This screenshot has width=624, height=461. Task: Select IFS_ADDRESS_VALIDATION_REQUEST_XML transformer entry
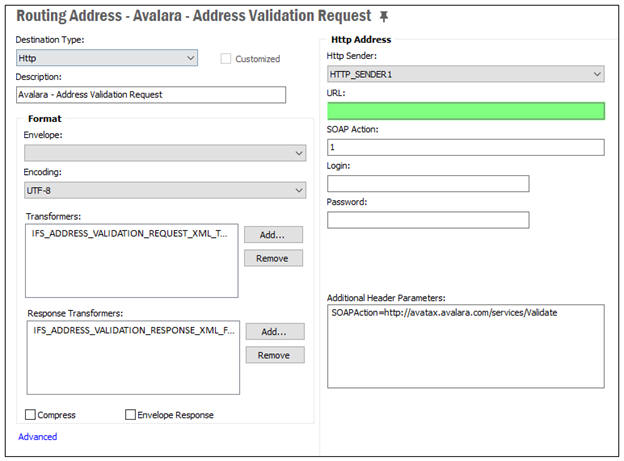pos(130,234)
